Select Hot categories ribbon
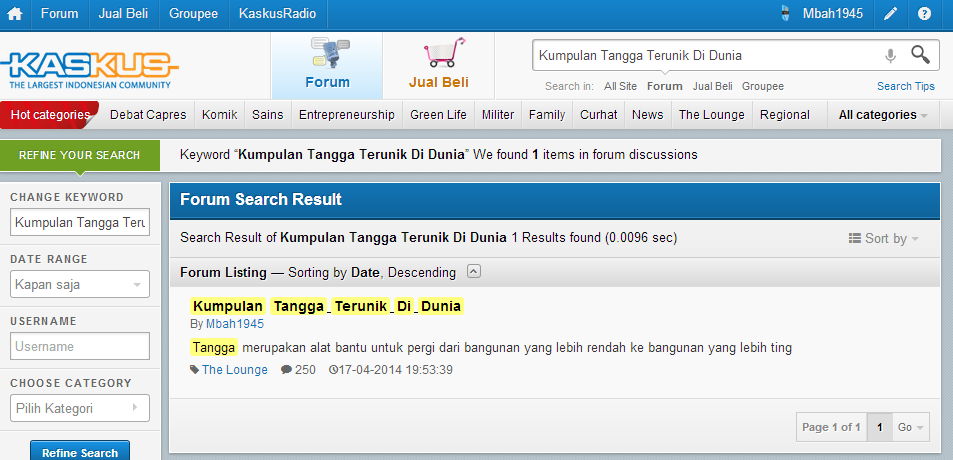Screen dimensions: 953x460 [50, 115]
